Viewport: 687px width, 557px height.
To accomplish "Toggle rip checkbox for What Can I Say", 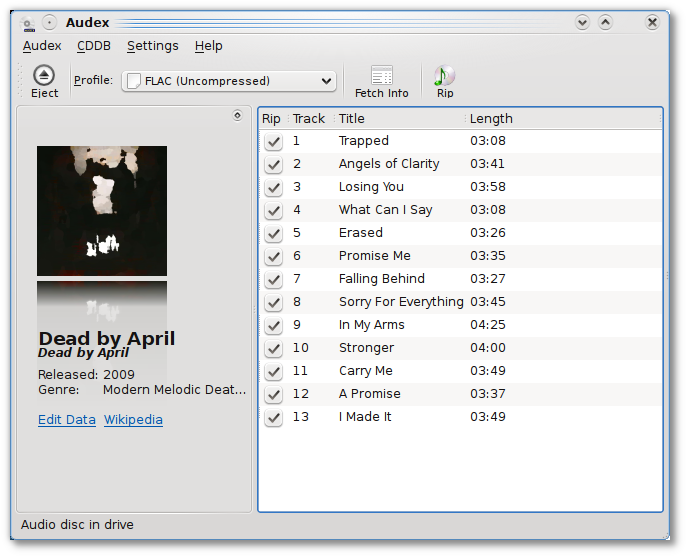I will tap(273, 210).
